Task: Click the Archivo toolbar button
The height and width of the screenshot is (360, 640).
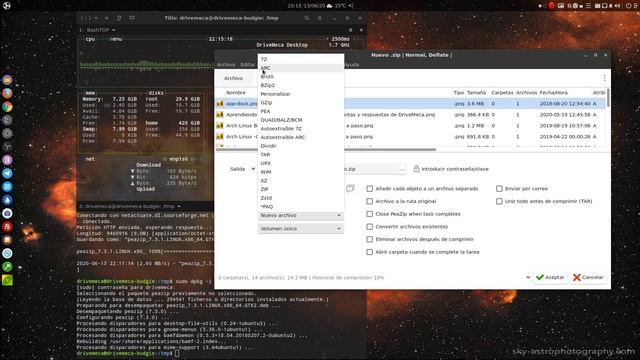Action: point(233,78)
